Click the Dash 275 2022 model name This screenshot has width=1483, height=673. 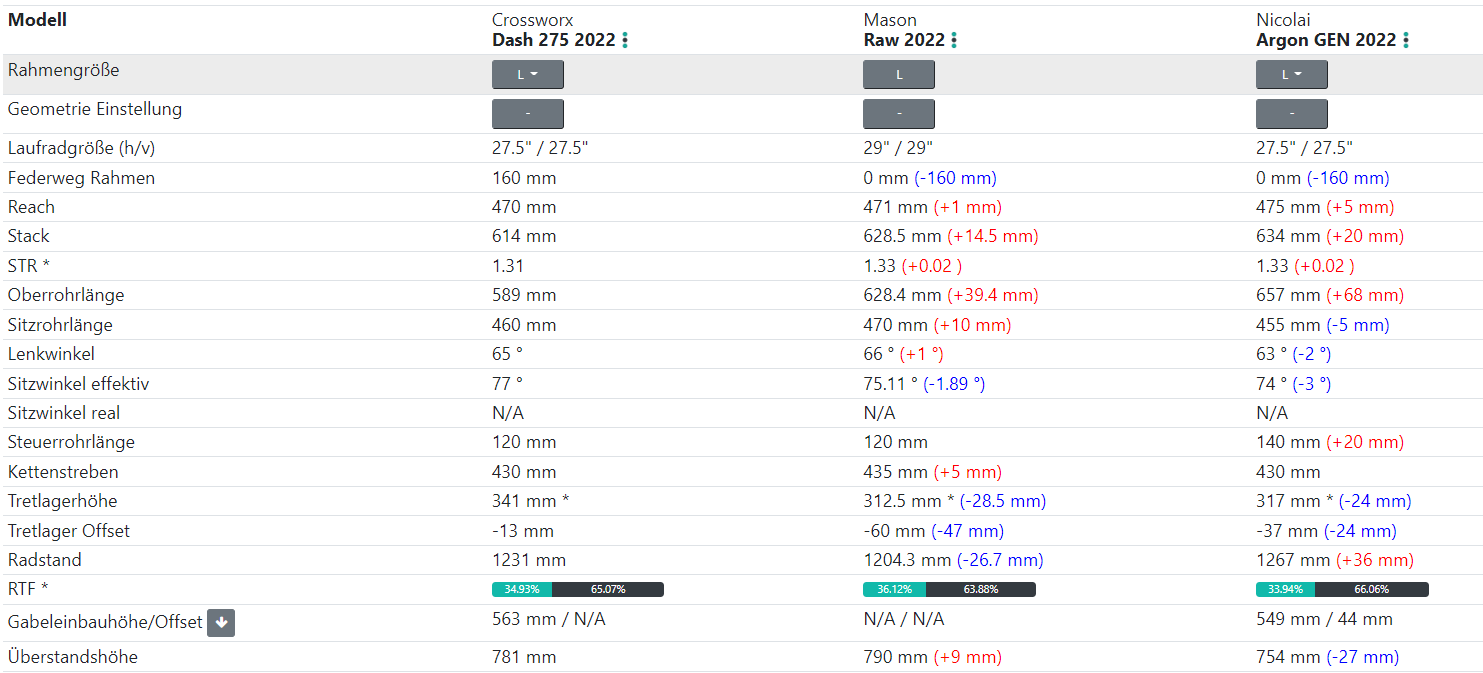point(553,40)
